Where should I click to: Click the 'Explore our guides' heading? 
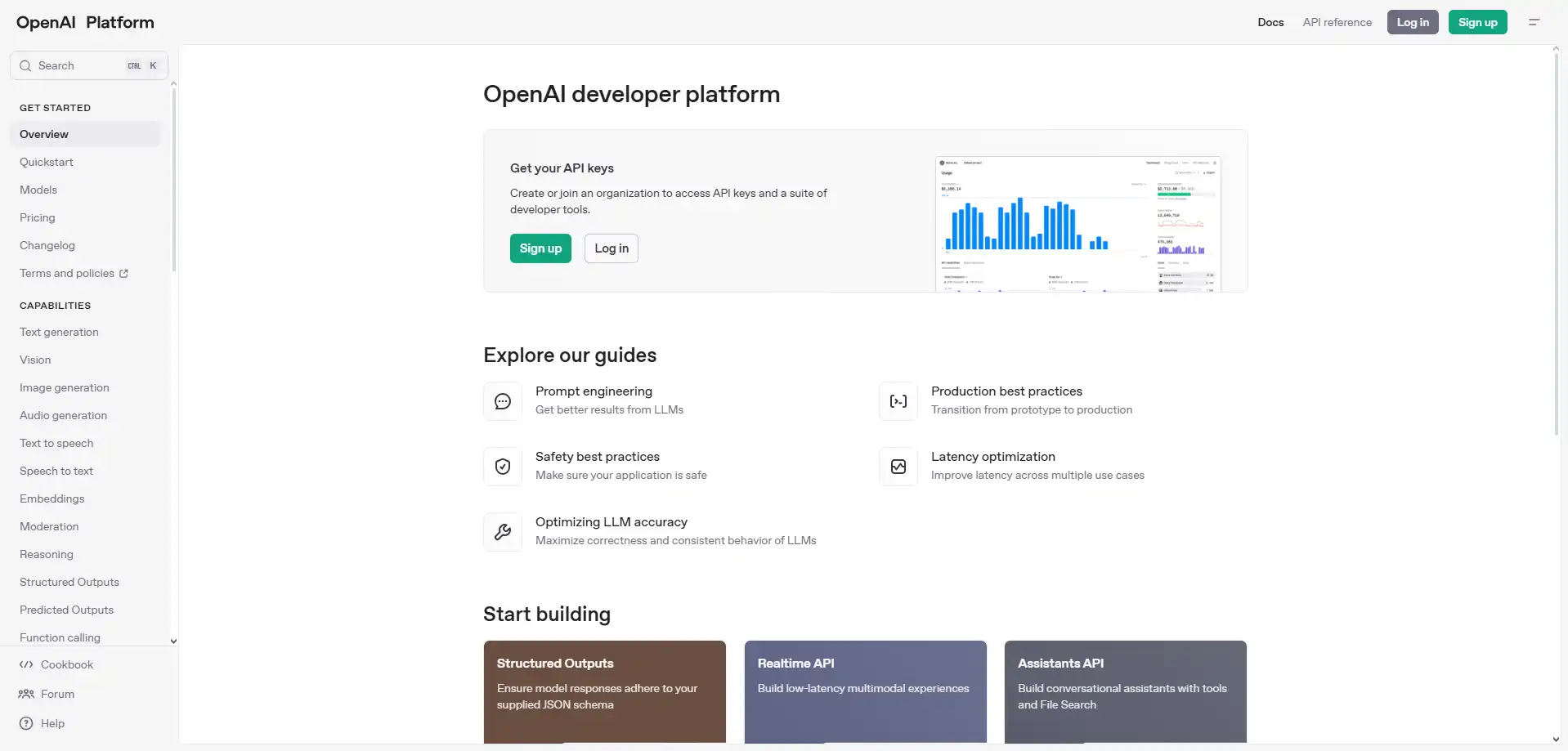(570, 355)
